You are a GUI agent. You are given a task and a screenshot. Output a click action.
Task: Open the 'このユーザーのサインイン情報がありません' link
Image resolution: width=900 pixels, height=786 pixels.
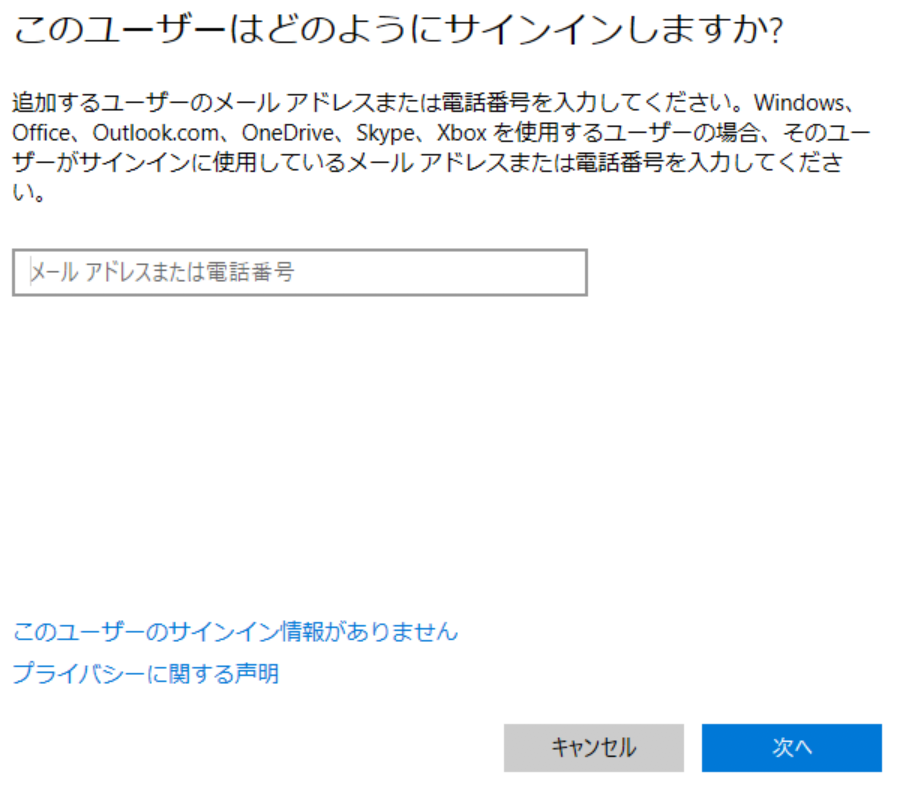coord(235,632)
